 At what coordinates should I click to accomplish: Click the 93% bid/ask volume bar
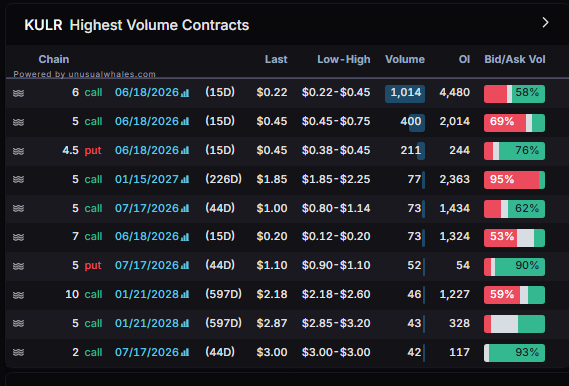[514, 353]
